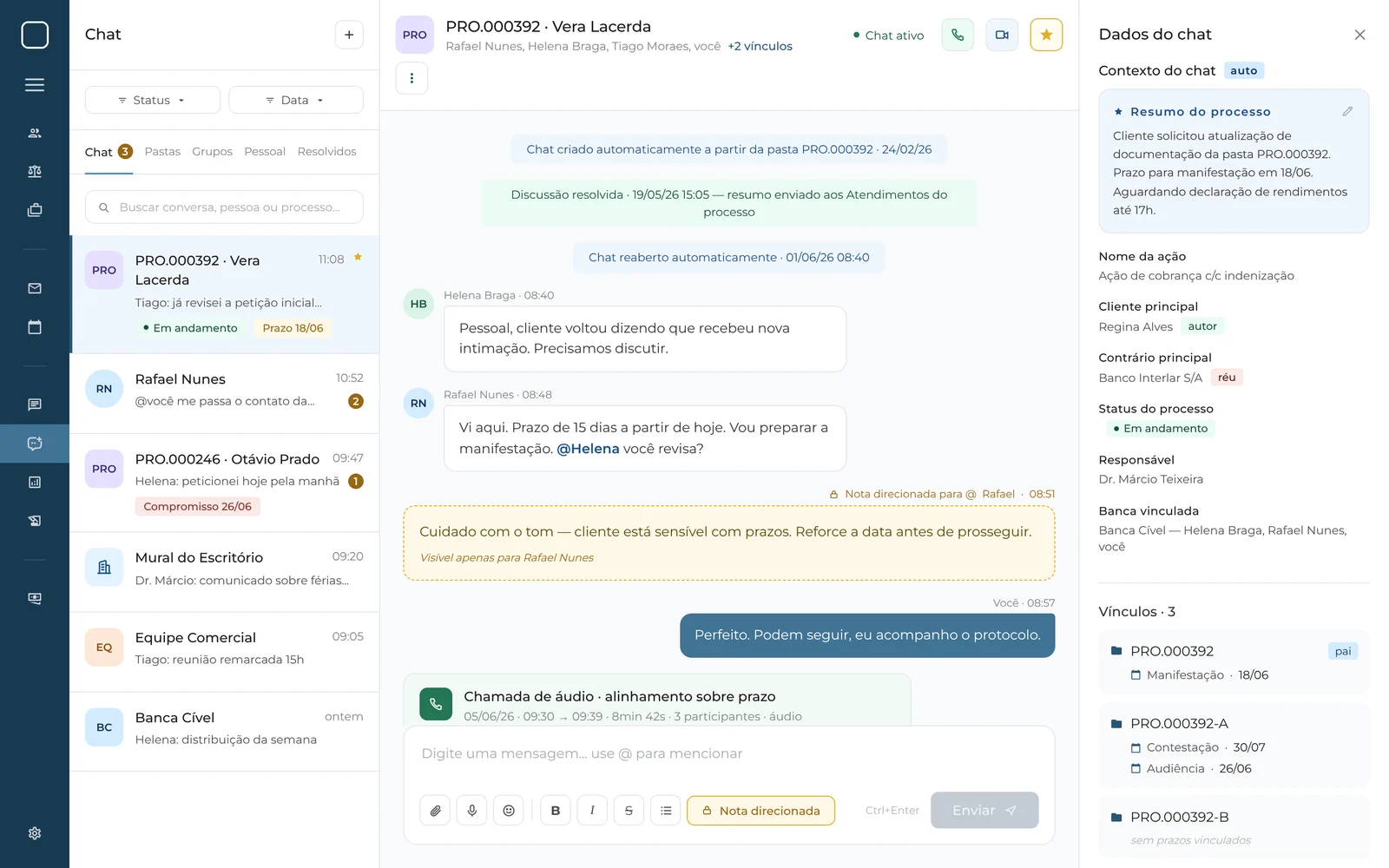Open the mail envelope icon in sidebar
1389x868 pixels.
click(x=35, y=288)
